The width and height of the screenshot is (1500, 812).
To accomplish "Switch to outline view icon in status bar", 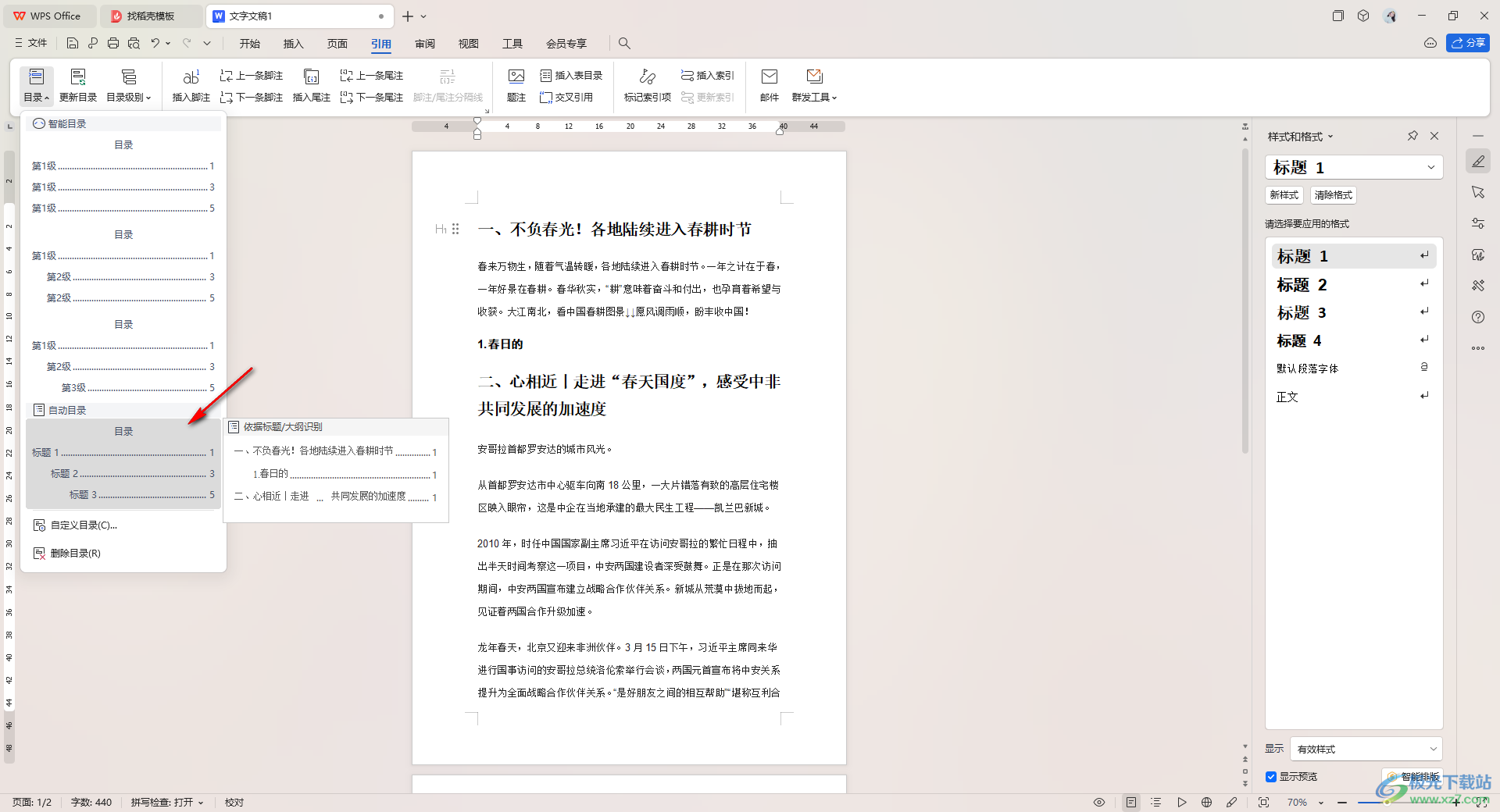I will 1156,803.
